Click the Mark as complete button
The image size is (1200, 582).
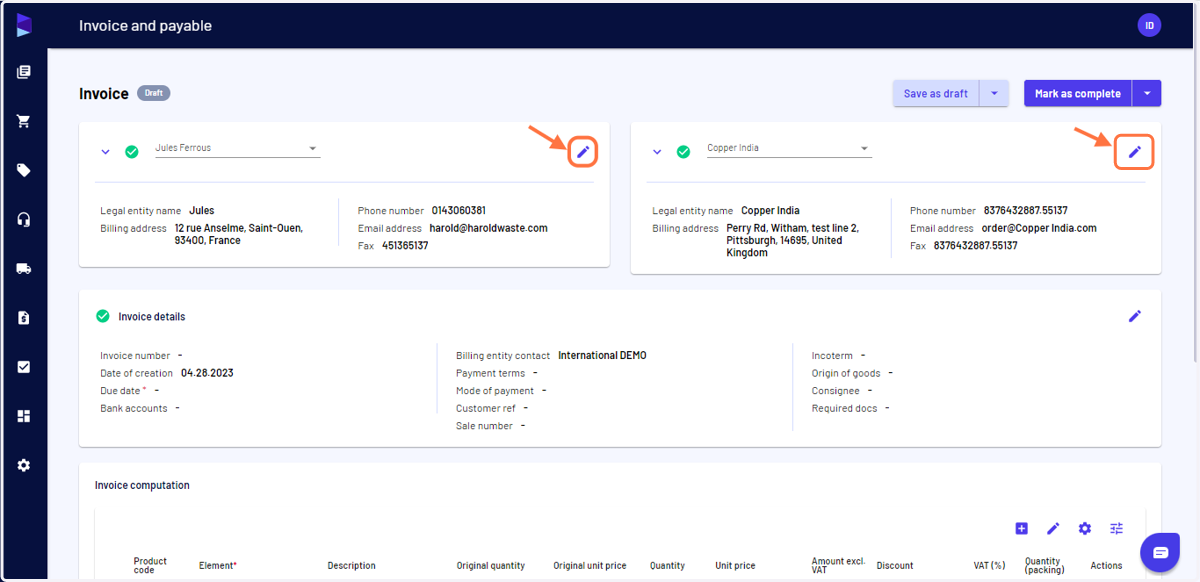pyautogui.click(x=1078, y=94)
